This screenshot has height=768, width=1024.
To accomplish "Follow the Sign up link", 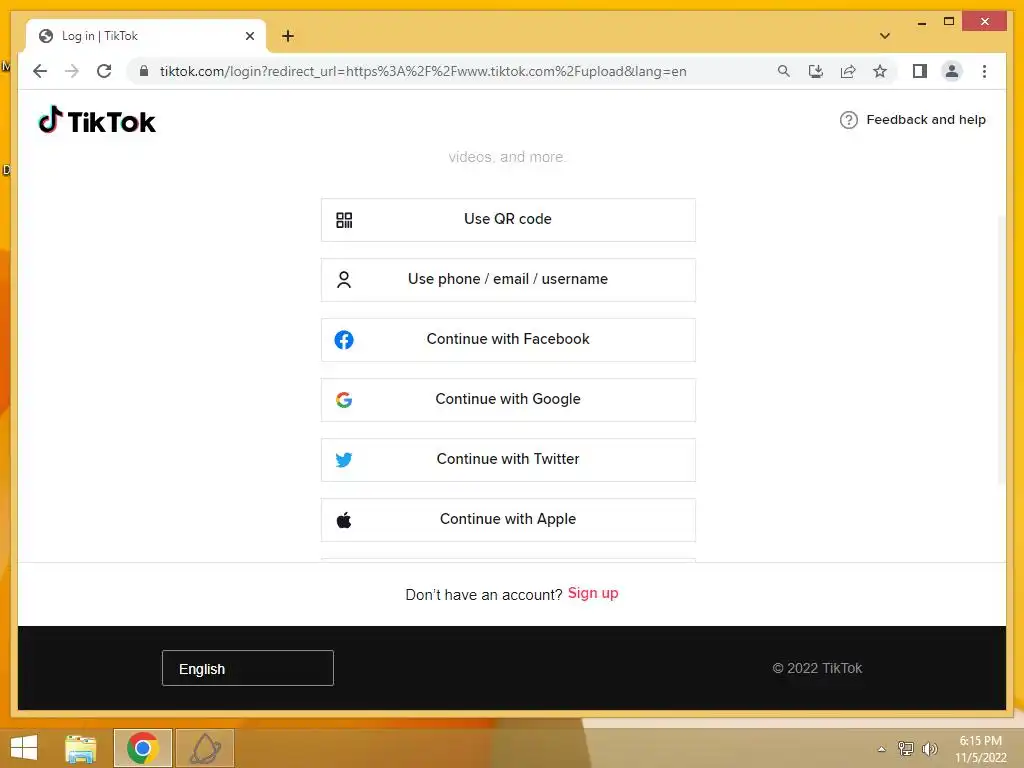I will [x=593, y=594].
